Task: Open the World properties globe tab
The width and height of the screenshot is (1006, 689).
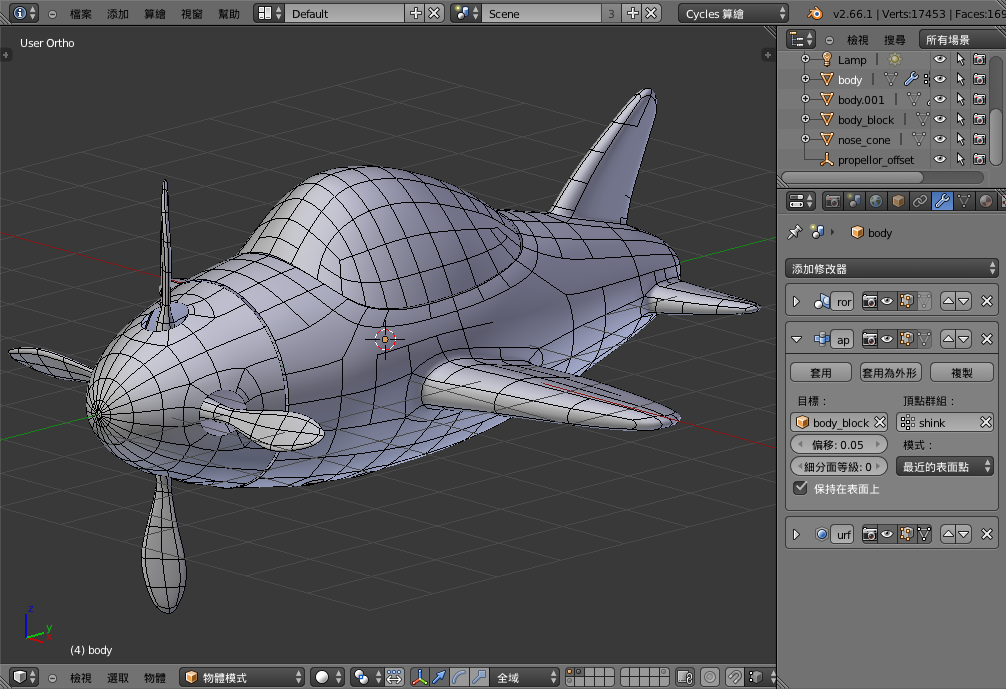Action: coord(876,201)
